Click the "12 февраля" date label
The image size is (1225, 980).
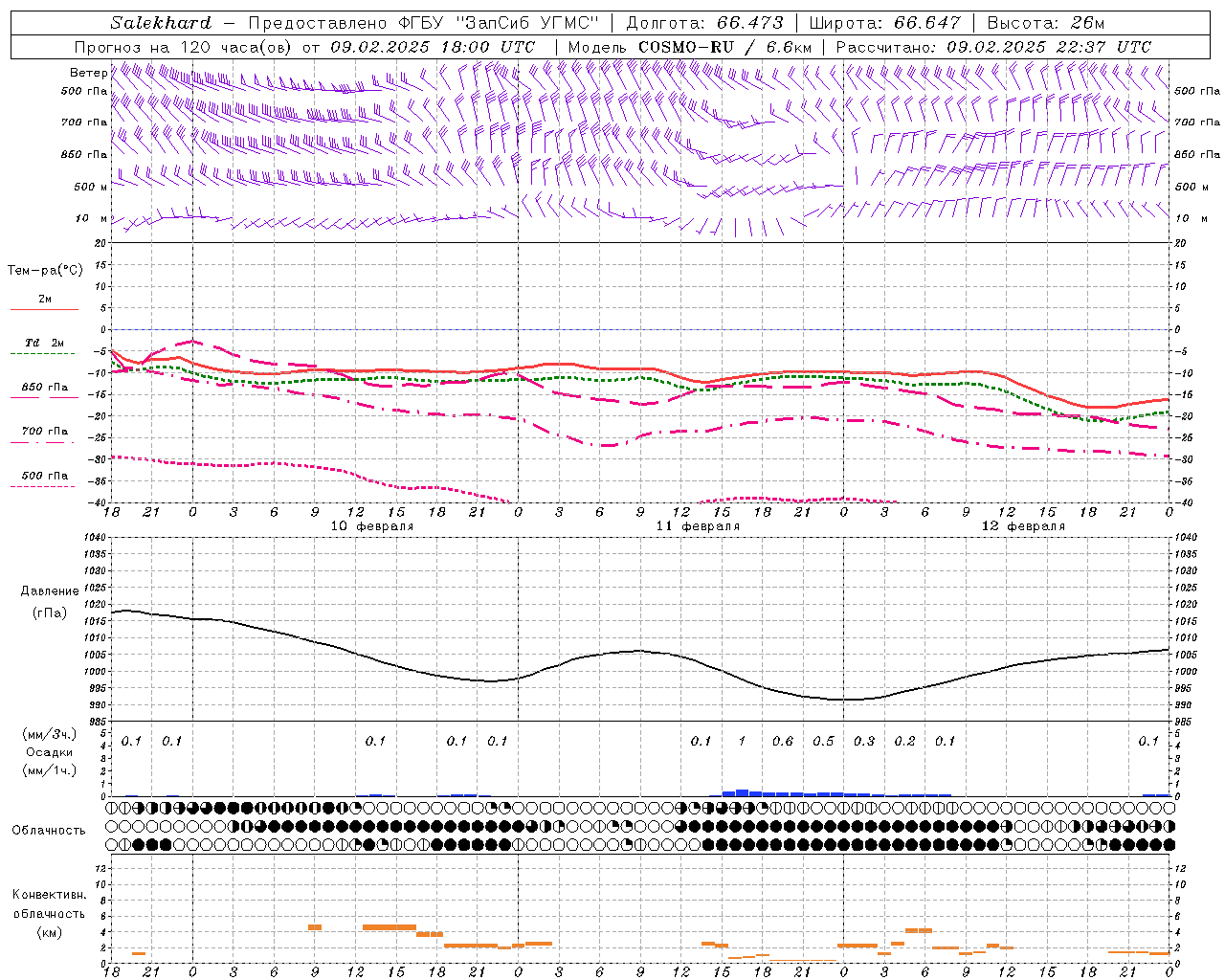coord(1023,526)
